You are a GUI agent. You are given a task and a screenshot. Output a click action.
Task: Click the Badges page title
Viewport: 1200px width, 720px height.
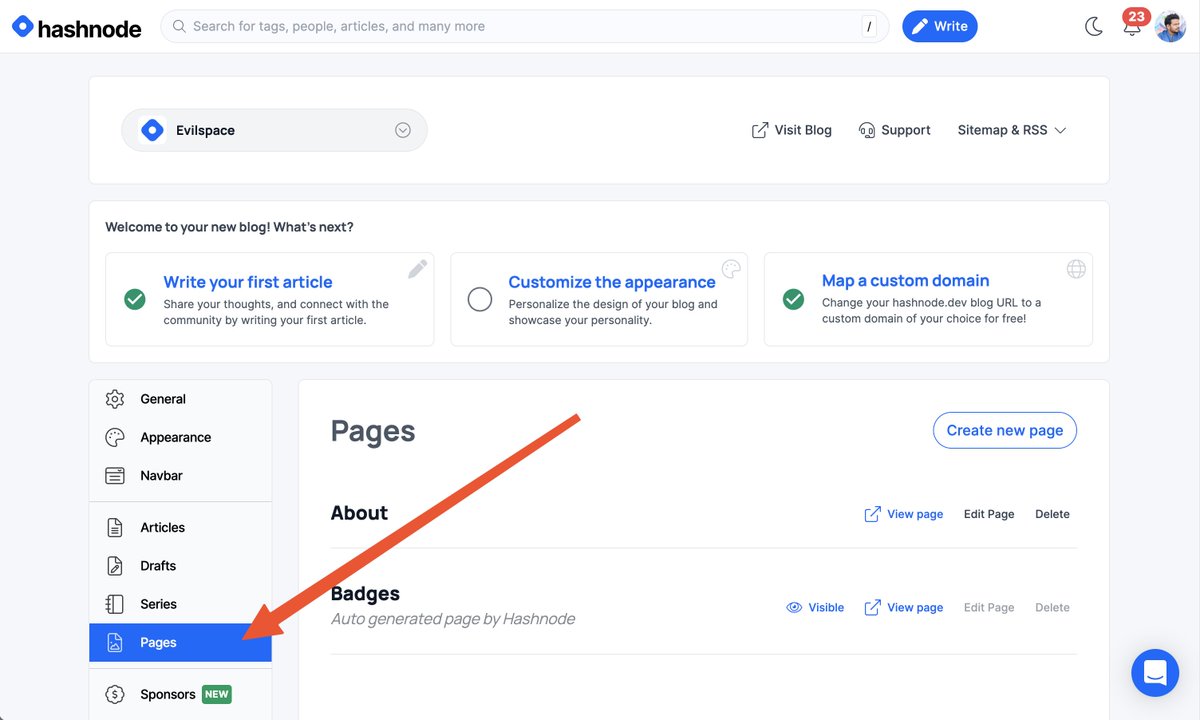click(365, 594)
